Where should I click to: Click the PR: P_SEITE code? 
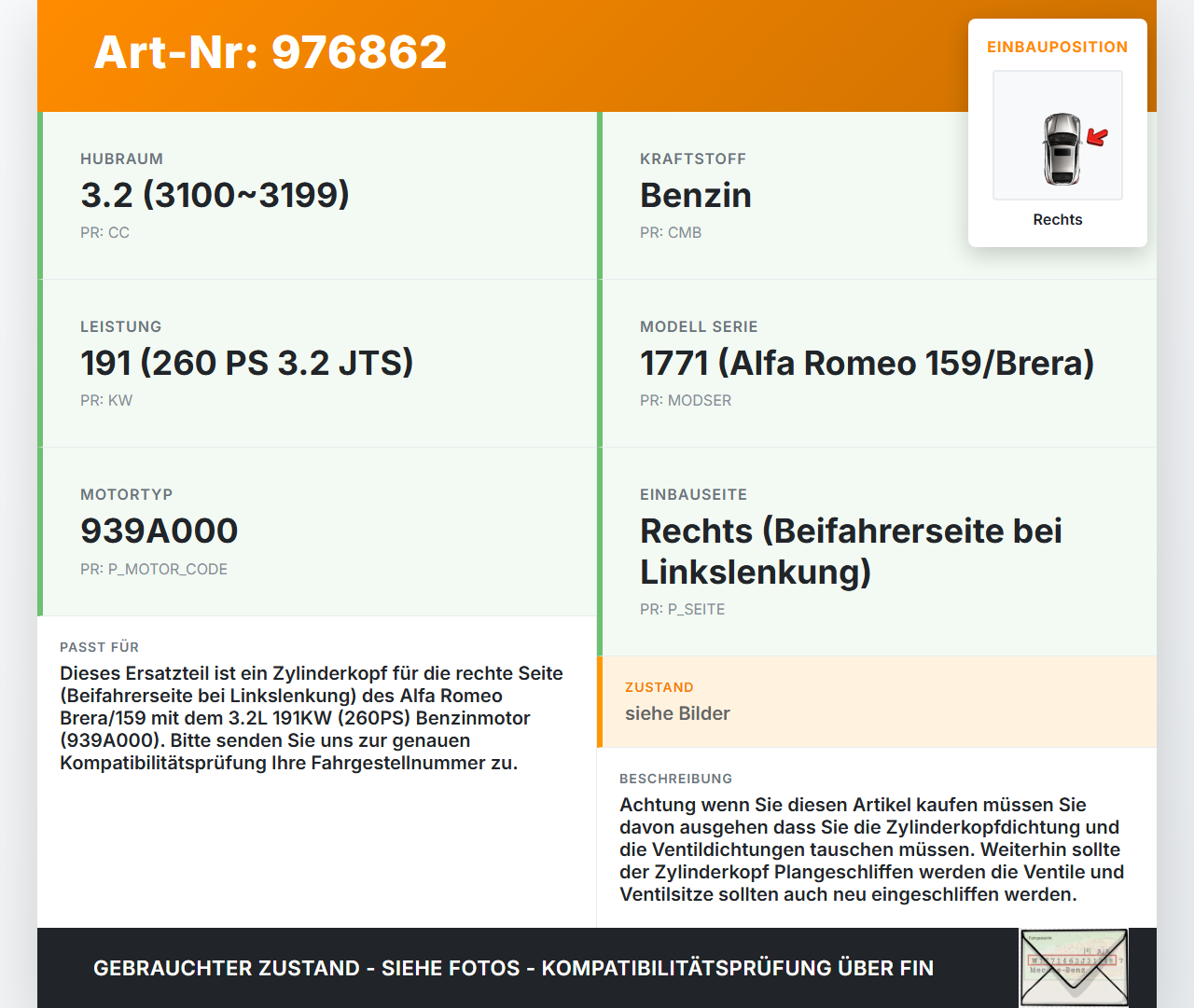pos(682,609)
